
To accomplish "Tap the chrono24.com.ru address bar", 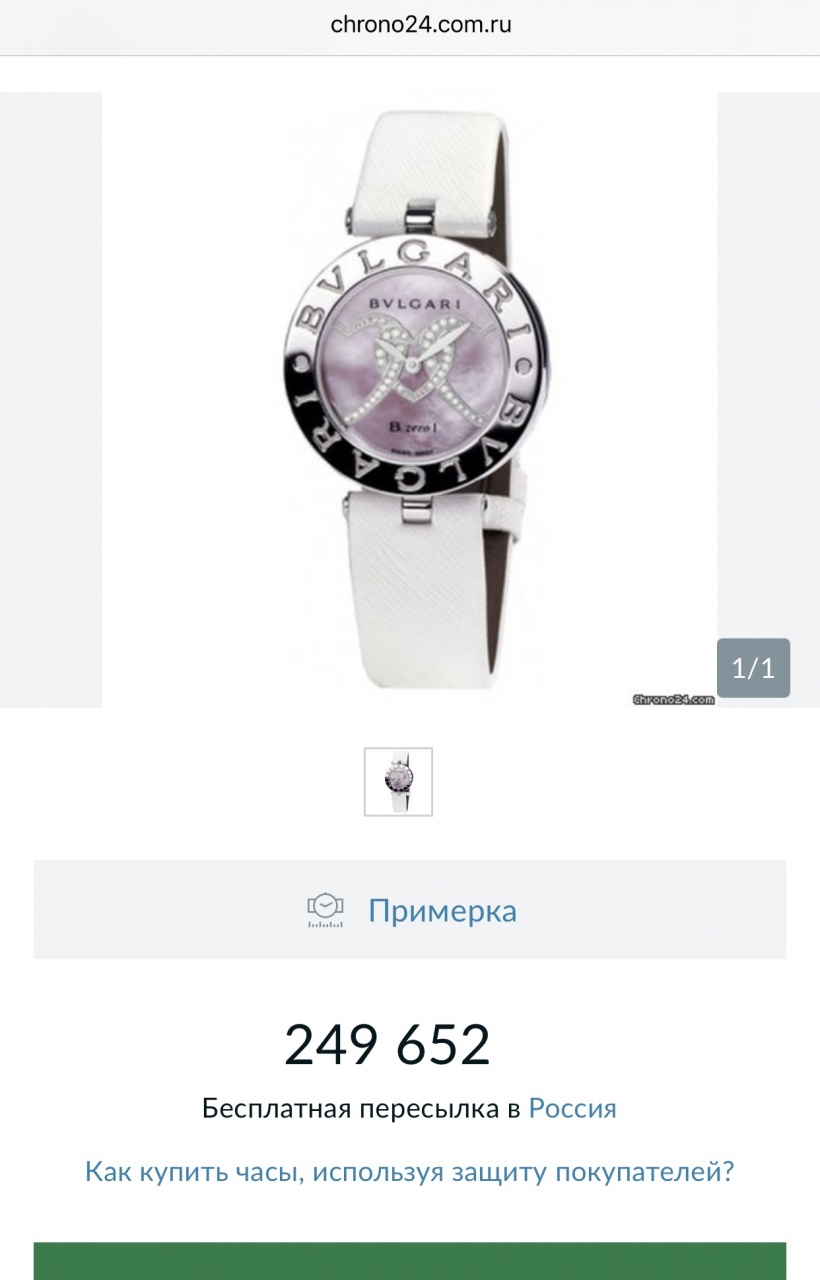I will [421, 25].
